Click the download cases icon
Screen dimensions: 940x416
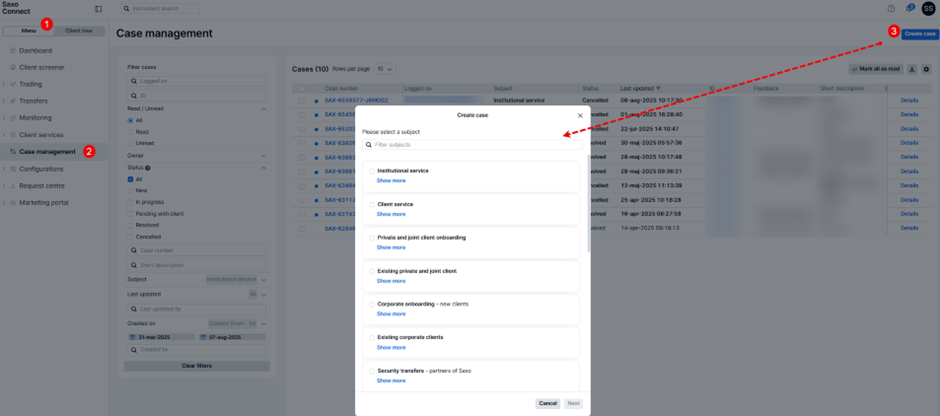click(x=912, y=69)
